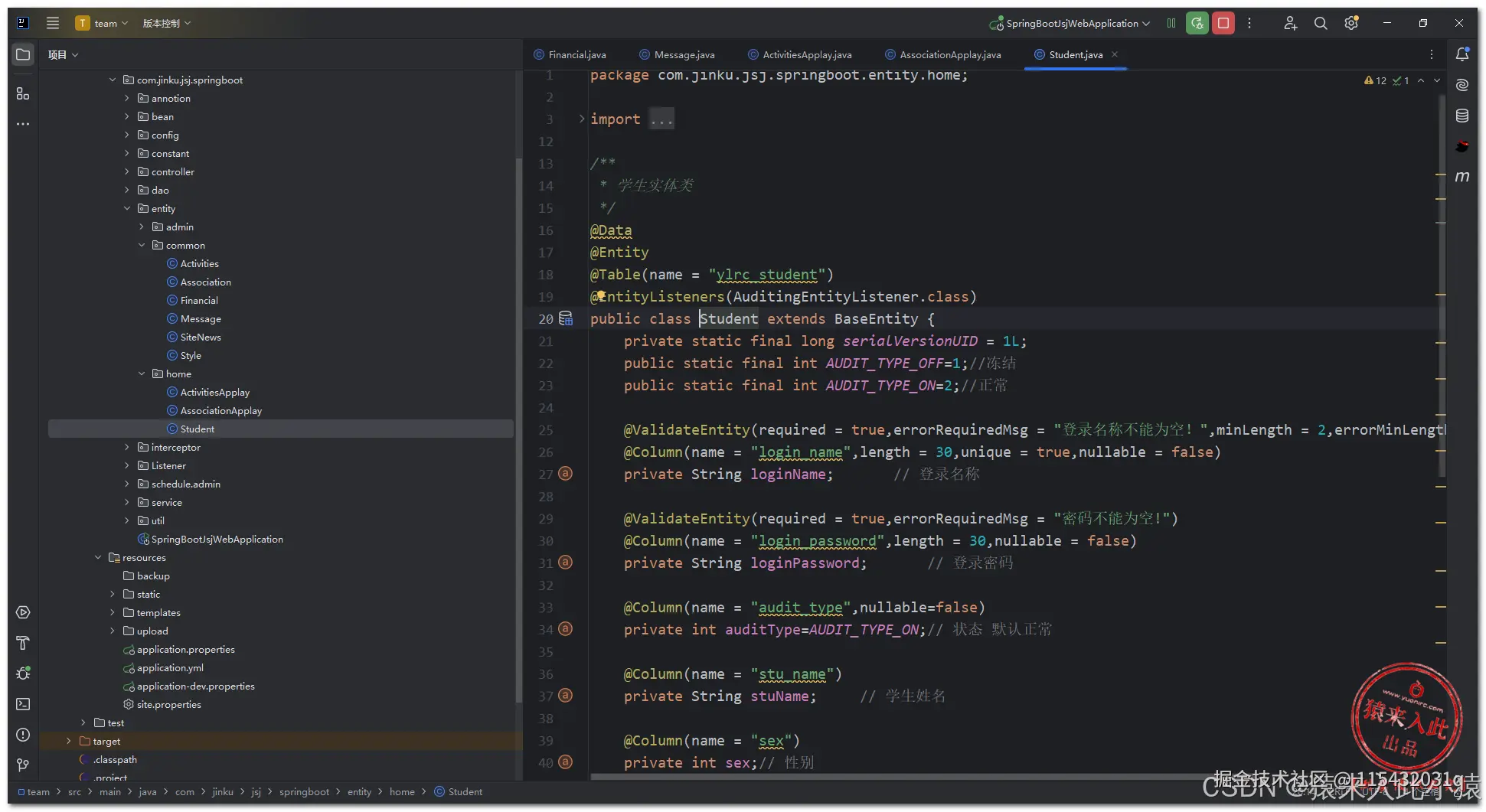Rerun SpringBootJsjWebApplication with green button
The width and height of the screenshot is (1486, 812).
1197,23
